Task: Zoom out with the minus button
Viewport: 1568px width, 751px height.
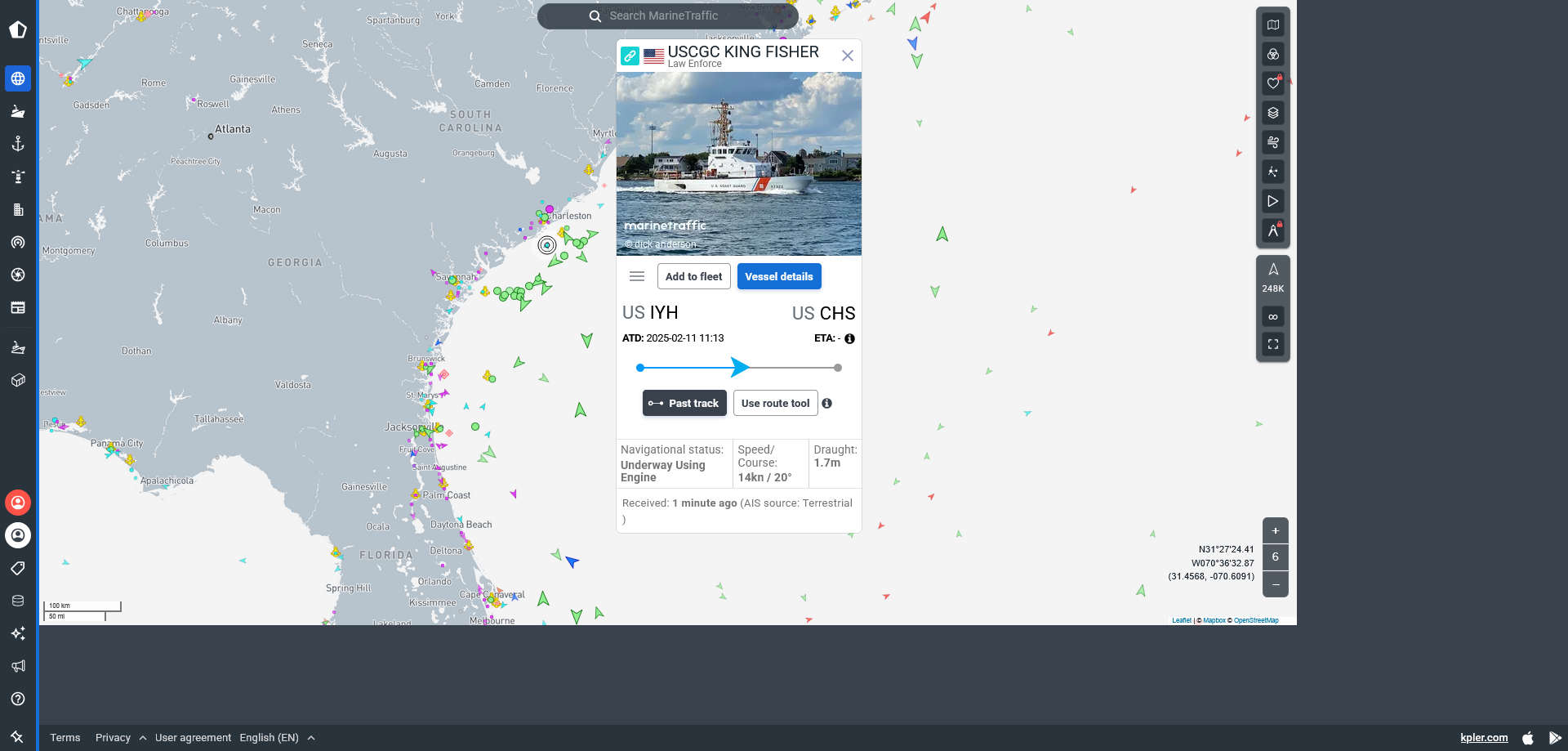Action: pos(1276,584)
